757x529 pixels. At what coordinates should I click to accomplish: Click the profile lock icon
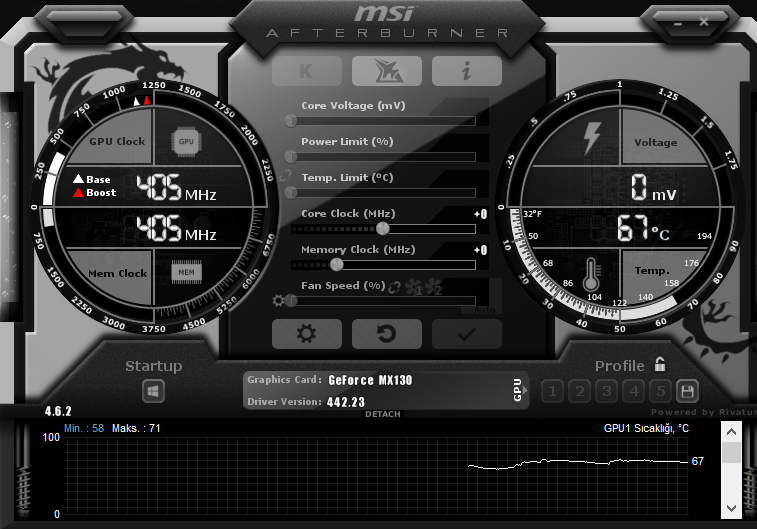[x=660, y=364]
